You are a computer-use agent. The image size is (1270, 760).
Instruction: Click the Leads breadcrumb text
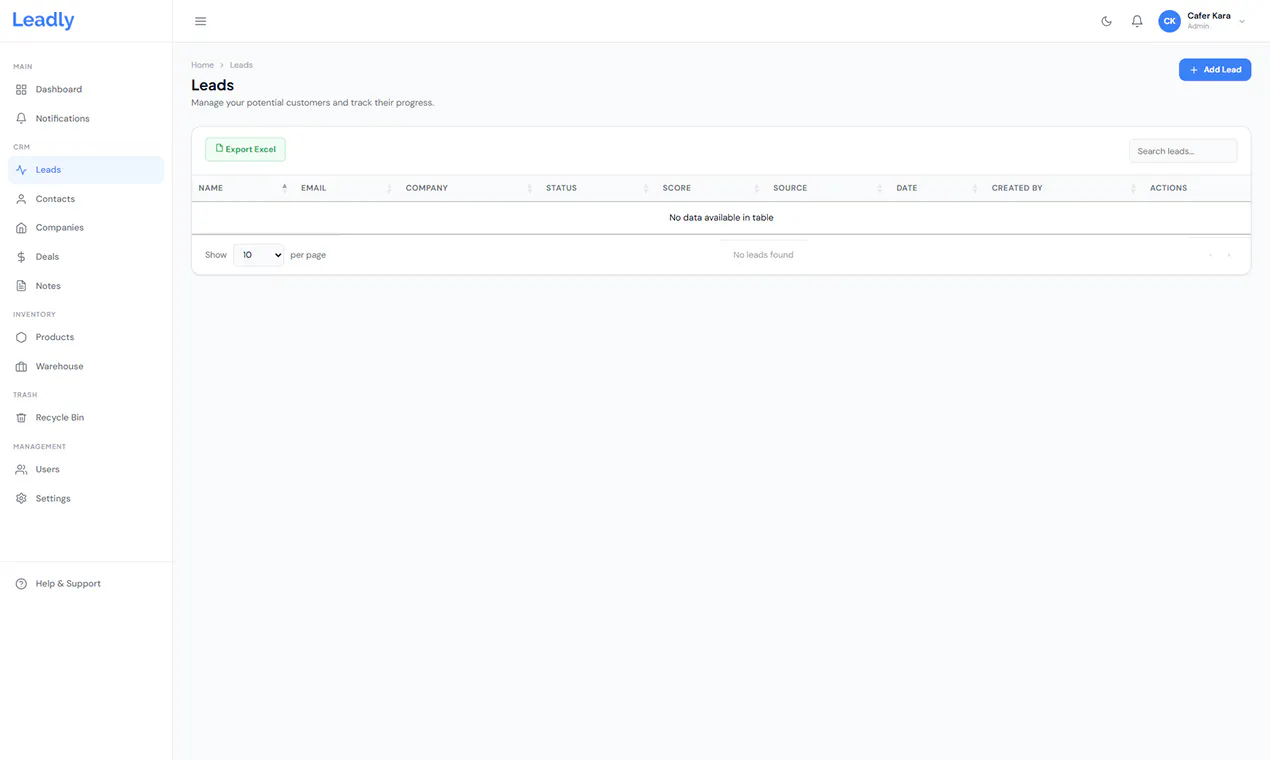(x=241, y=65)
